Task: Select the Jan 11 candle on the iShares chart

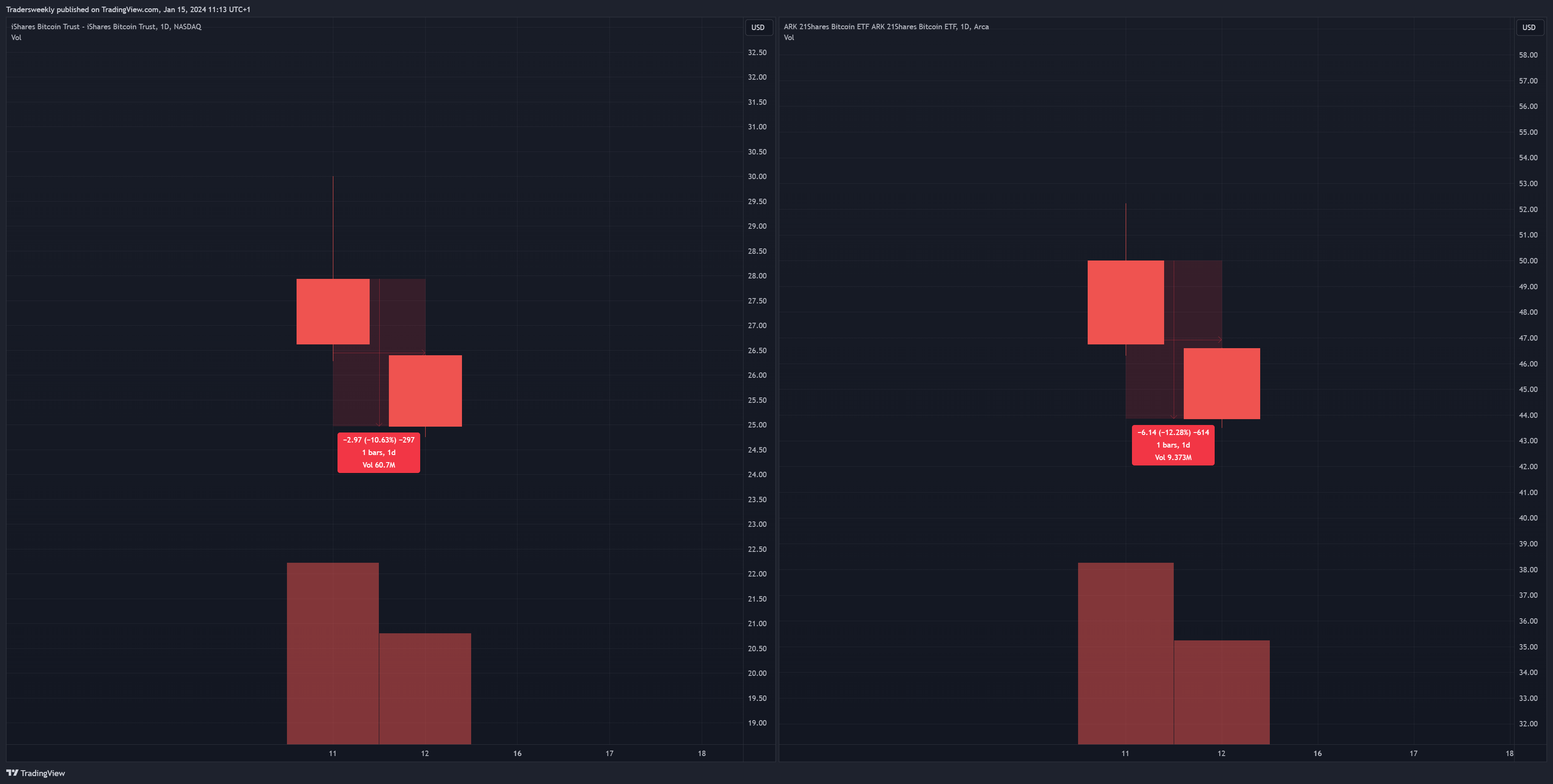Action: [333, 311]
